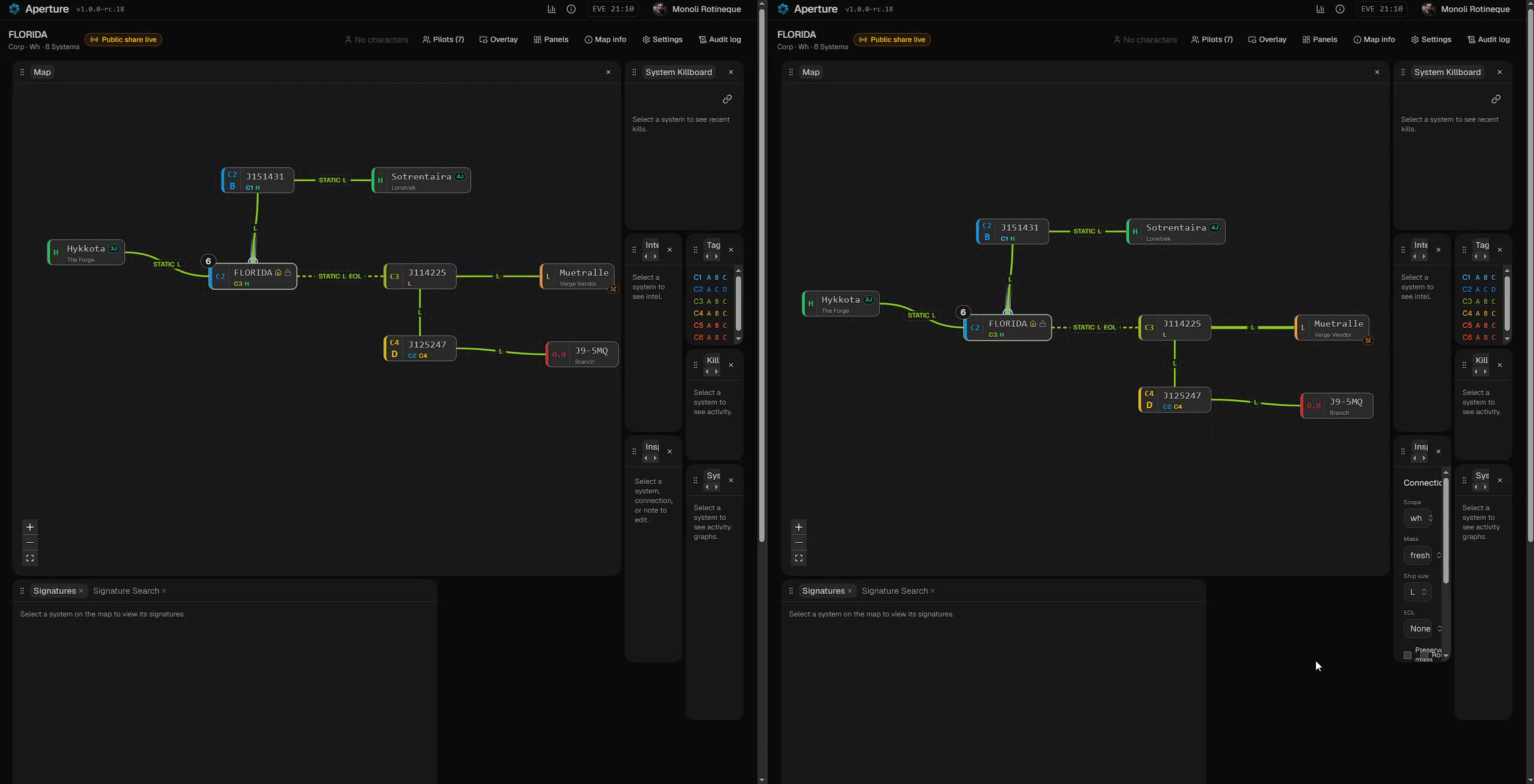Select J9-5MQ system node on right map

pos(1336,406)
